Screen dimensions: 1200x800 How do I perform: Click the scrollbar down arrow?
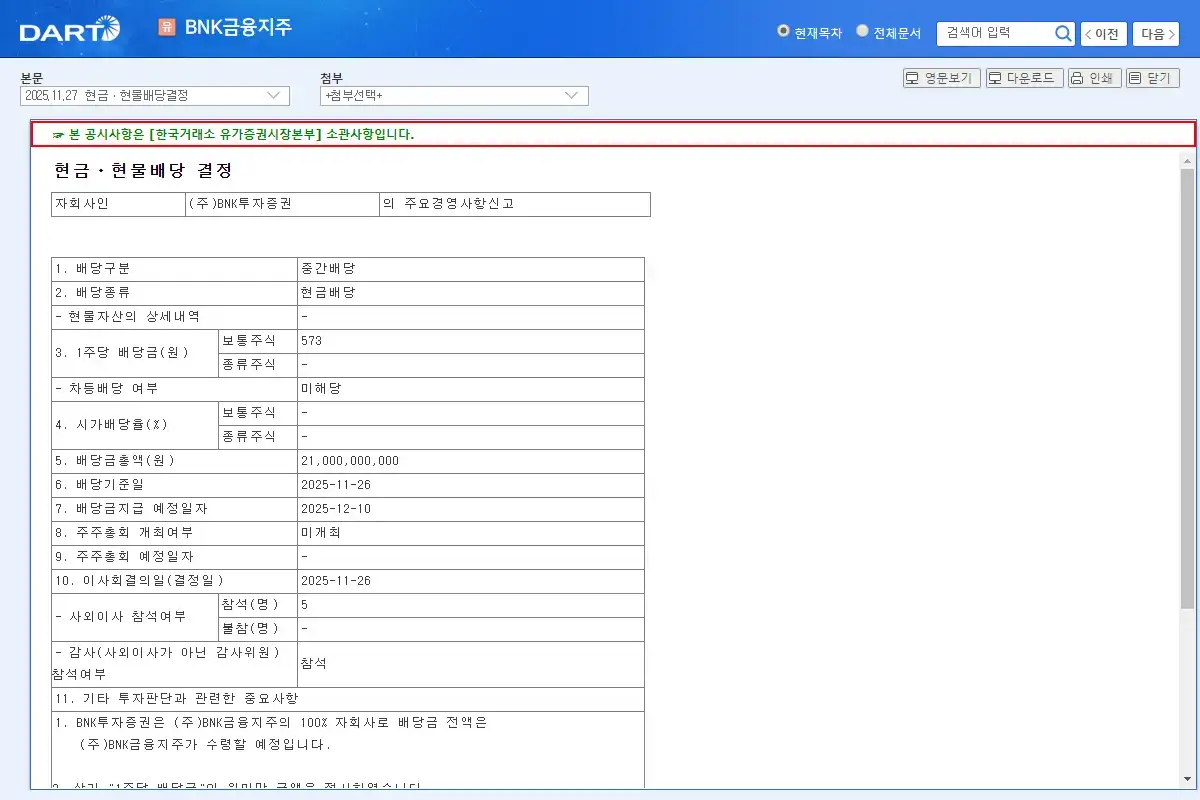click(1187, 780)
